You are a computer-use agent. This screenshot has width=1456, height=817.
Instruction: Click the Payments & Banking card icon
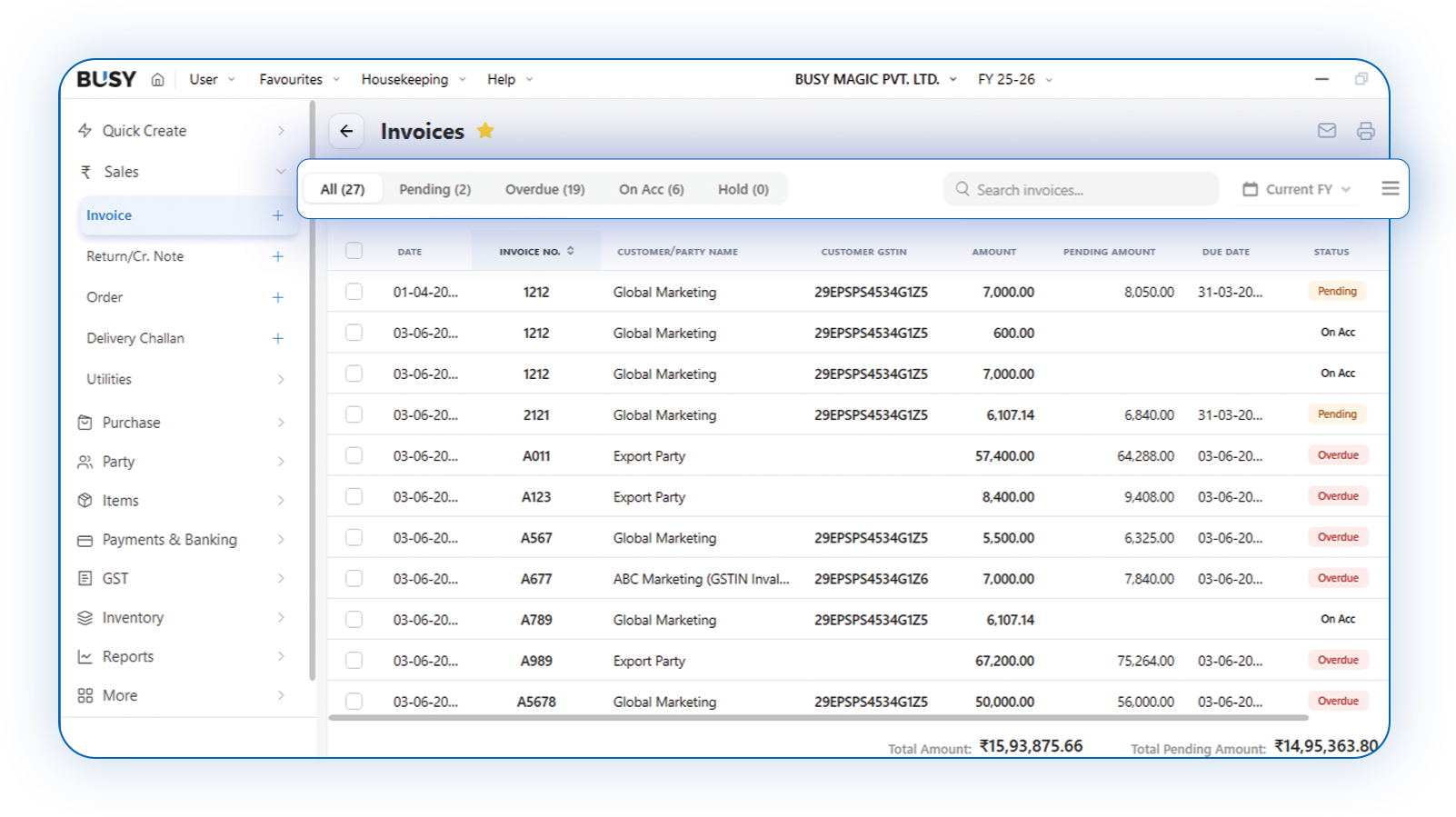click(85, 540)
